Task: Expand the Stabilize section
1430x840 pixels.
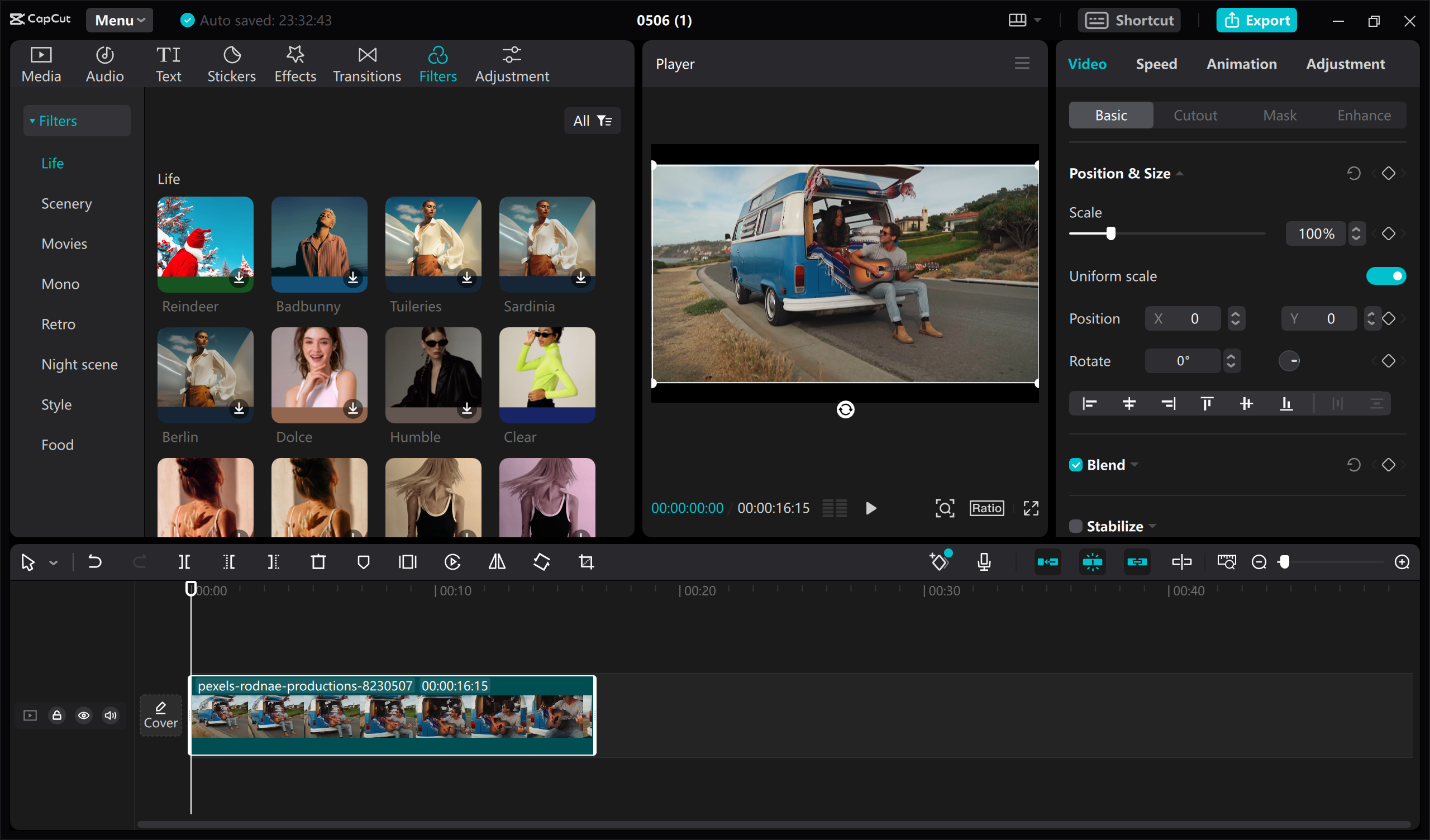Action: pyautogui.click(x=1152, y=526)
